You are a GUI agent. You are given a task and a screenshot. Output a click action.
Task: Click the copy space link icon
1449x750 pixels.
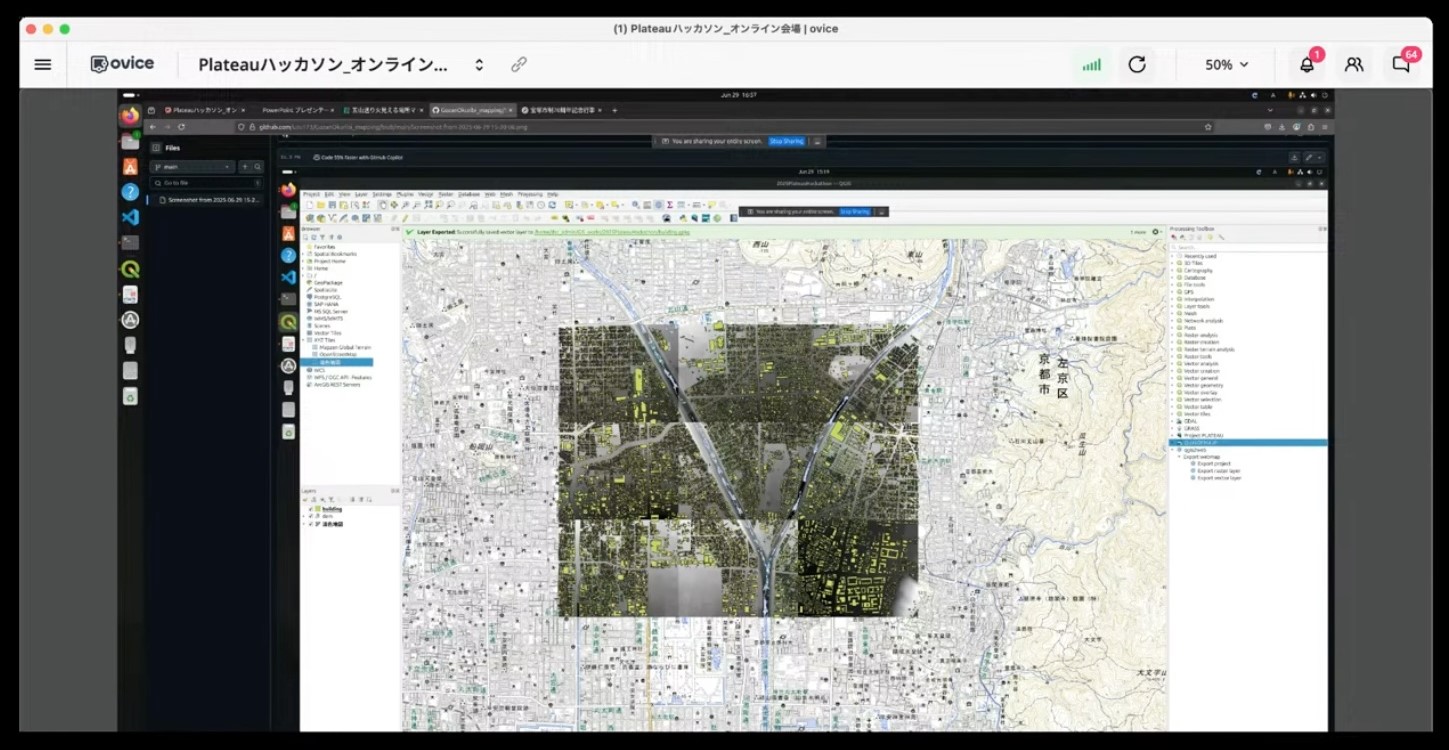(x=518, y=64)
